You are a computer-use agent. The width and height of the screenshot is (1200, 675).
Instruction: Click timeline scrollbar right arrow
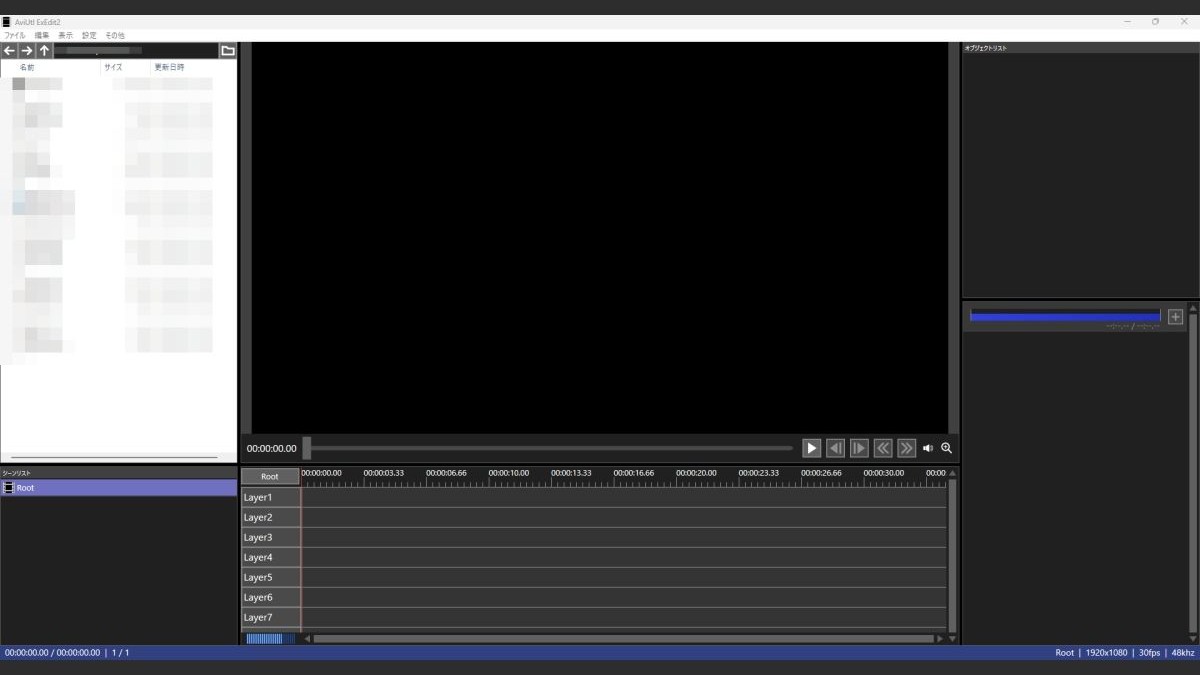939,638
